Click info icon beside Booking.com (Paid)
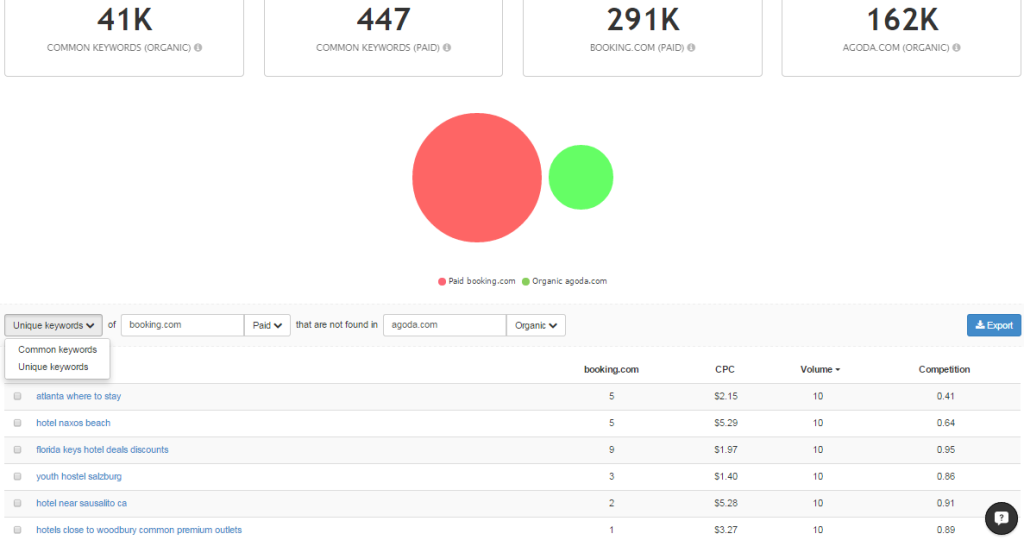The height and width of the screenshot is (540, 1024). point(691,48)
